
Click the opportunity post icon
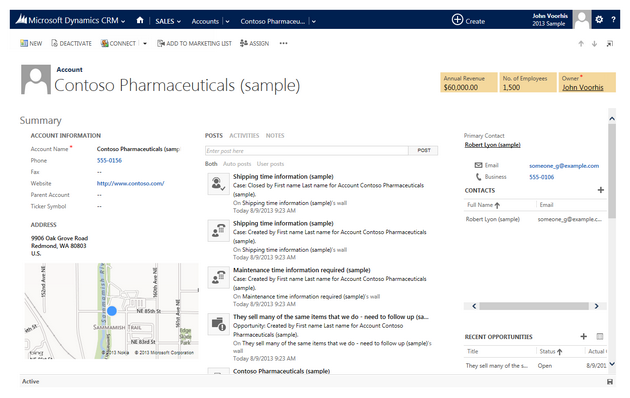(x=218, y=324)
